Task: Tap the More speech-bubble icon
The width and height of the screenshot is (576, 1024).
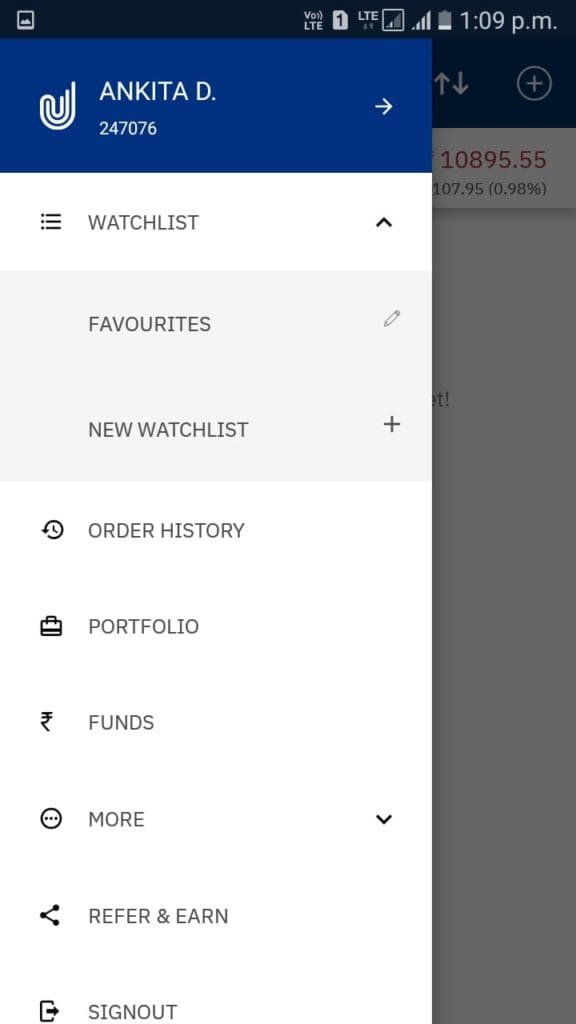Action: click(x=51, y=819)
